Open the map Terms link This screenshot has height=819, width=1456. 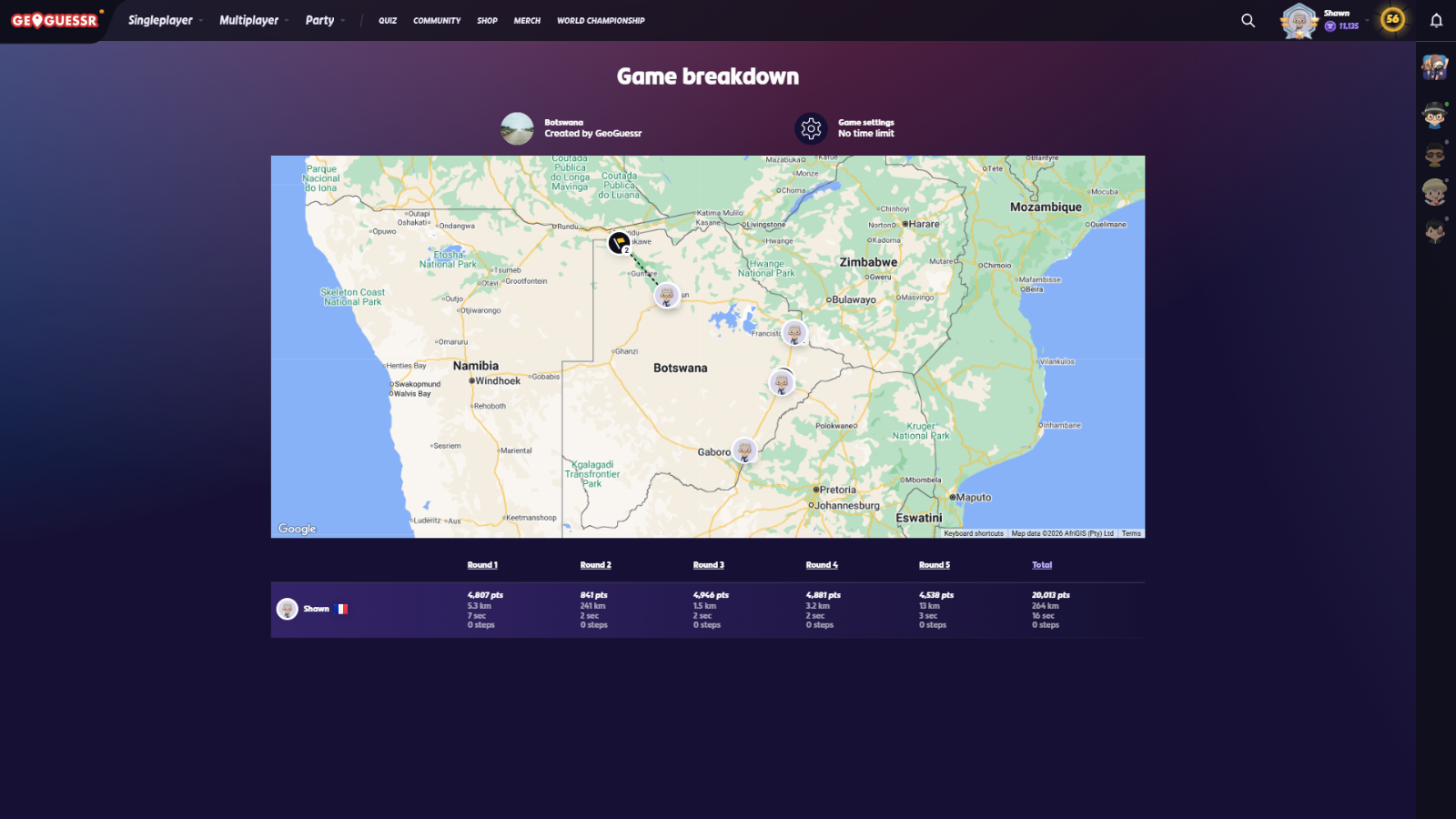[1131, 533]
